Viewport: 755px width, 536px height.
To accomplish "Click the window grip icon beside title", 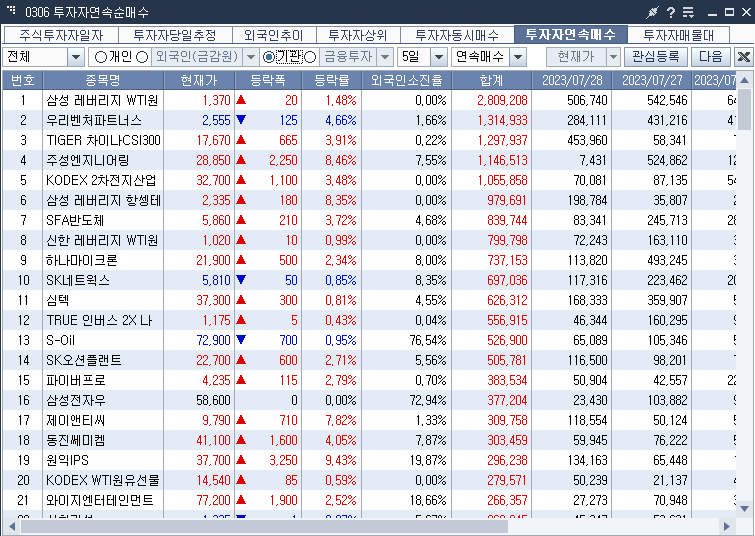I will coord(11,10).
